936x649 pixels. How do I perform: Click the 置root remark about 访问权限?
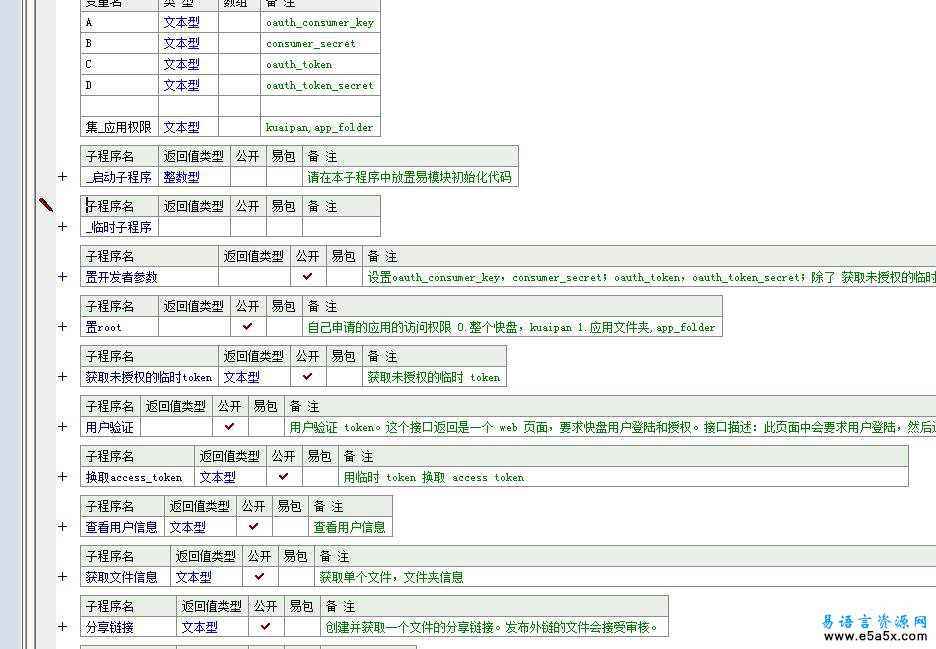point(512,327)
